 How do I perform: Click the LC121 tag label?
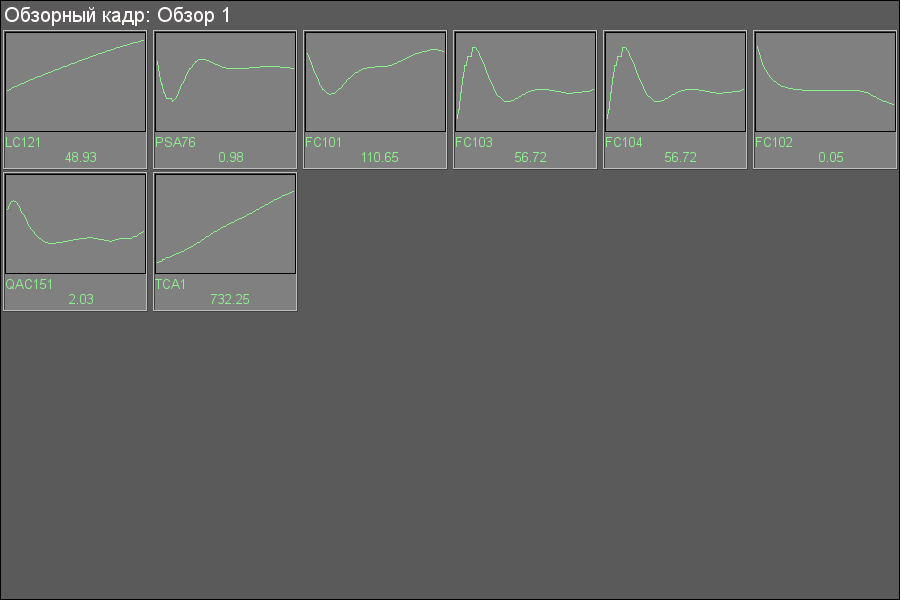pyautogui.click(x=23, y=143)
